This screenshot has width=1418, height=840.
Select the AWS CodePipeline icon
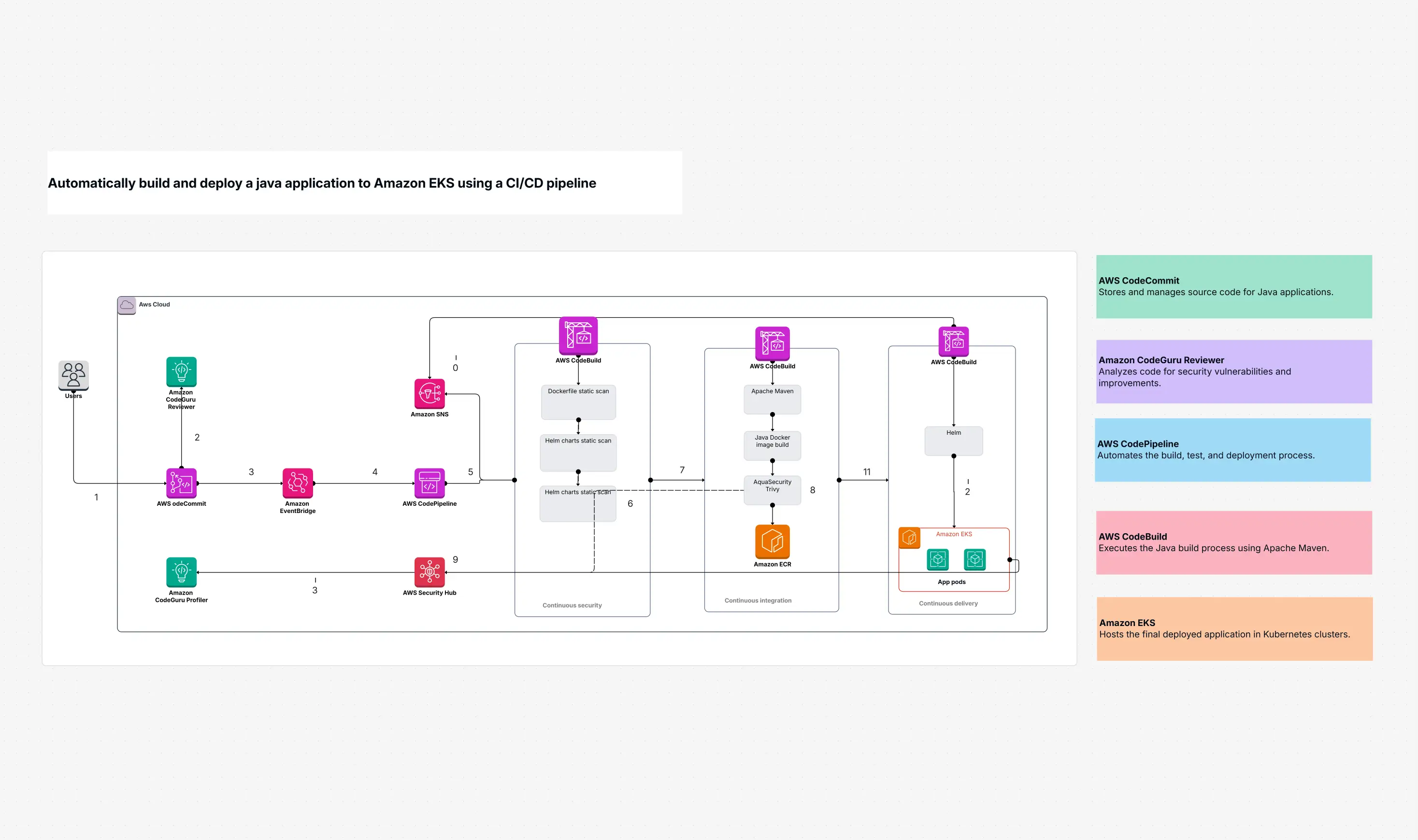click(x=430, y=484)
